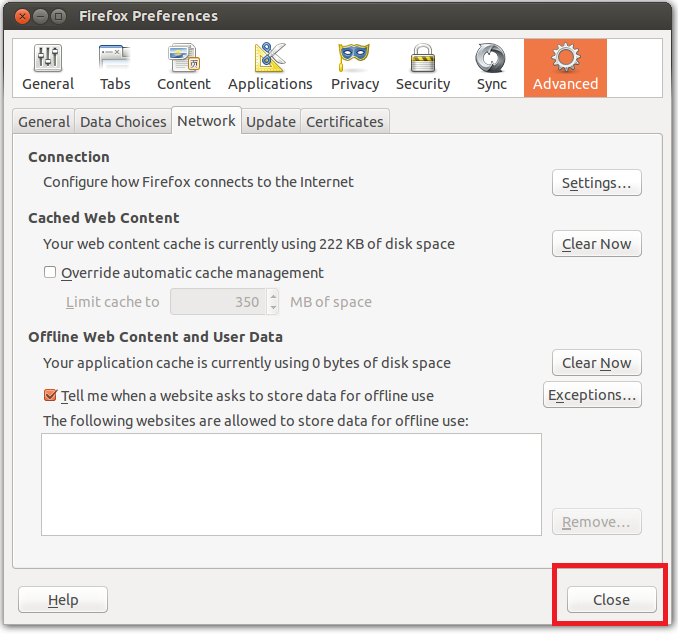The image size is (678, 634).
Task: Clear cached web content now
Action: coord(596,244)
